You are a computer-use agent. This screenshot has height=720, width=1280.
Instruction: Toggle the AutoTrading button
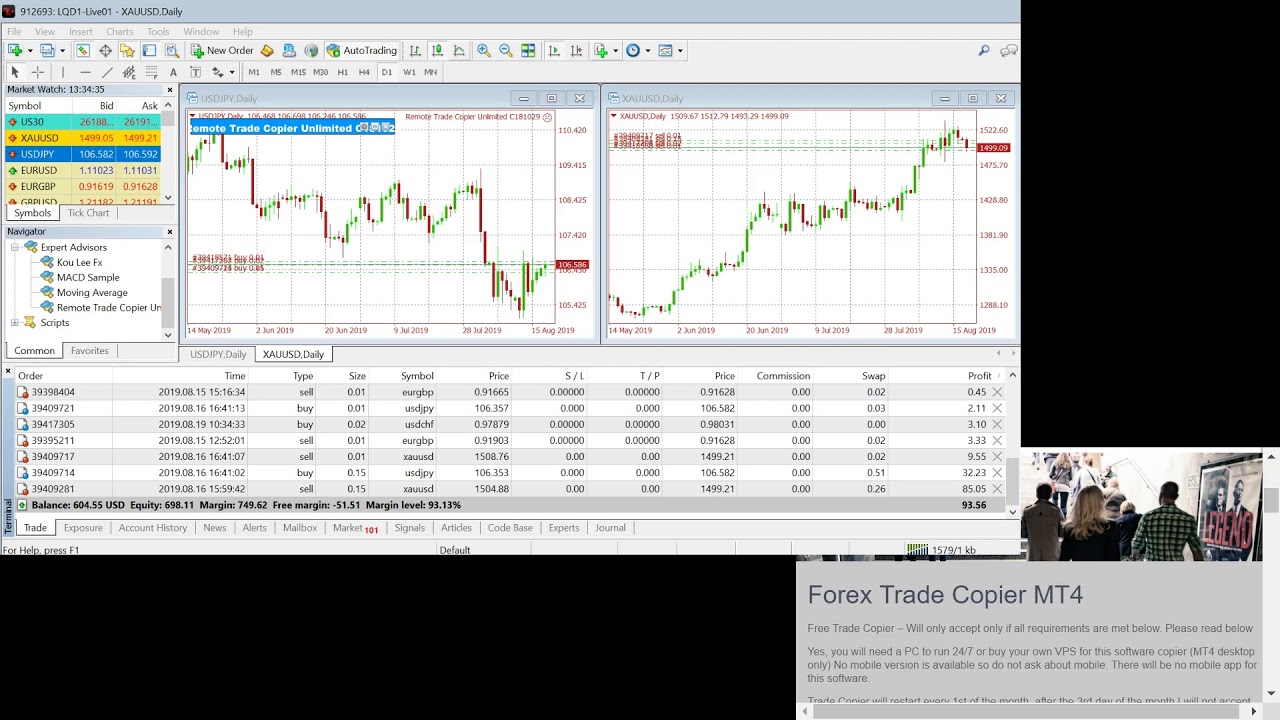coord(362,50)
